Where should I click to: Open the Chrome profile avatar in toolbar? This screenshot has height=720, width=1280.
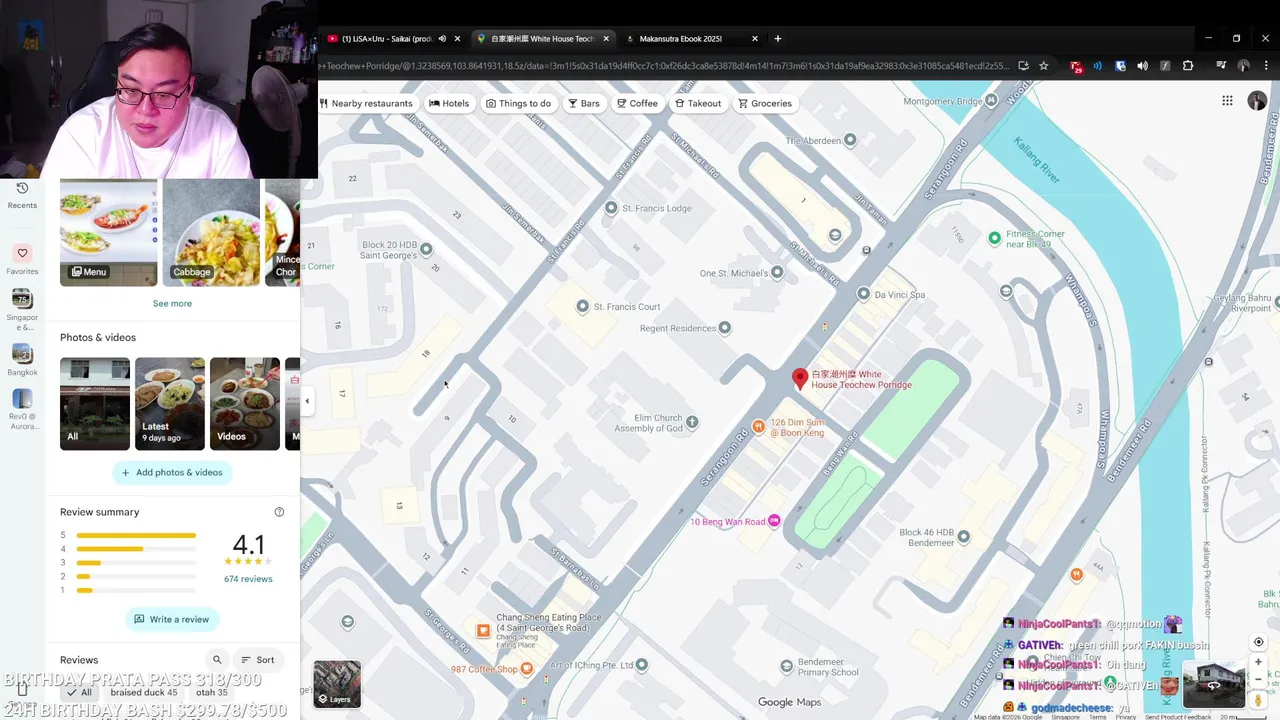click(x=1244, y=66)
